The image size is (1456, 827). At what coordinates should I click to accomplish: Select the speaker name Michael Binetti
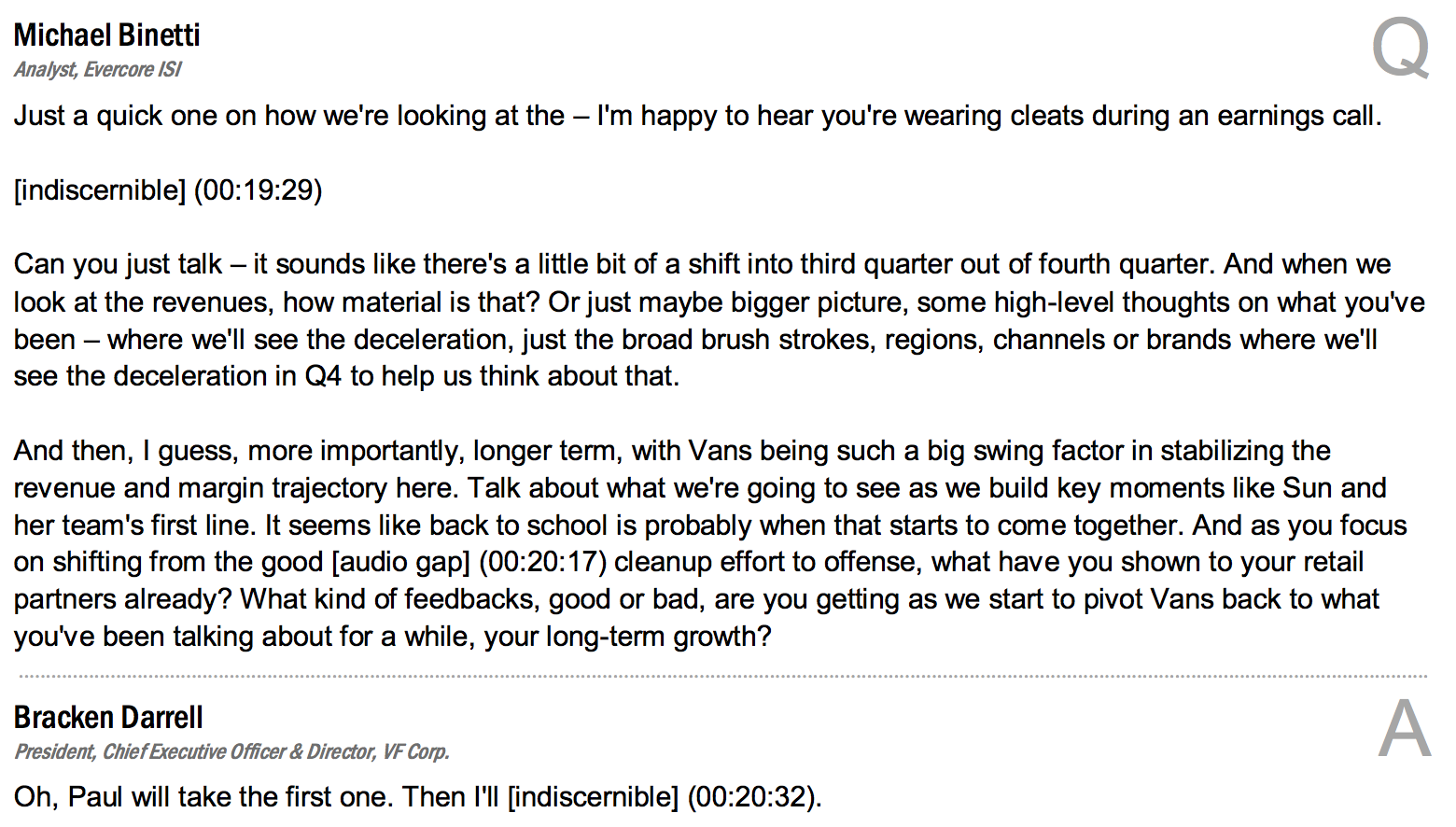click(x=107, y=35)
